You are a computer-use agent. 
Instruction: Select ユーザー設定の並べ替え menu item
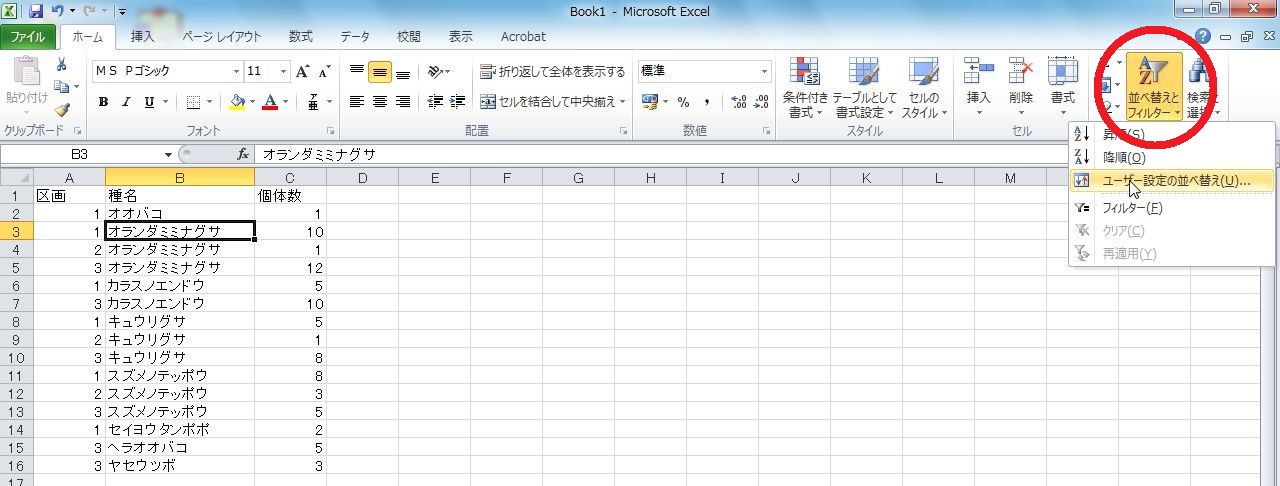pos(1174,181)
